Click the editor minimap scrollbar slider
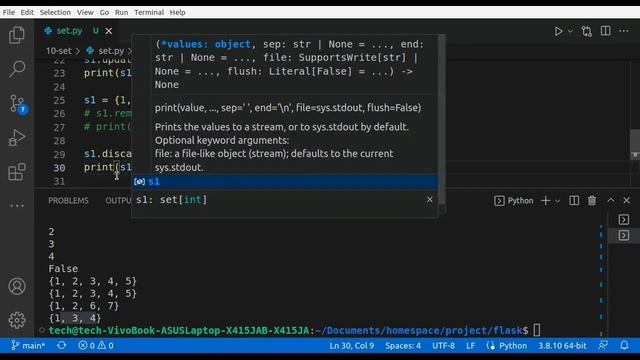The height and width of the screenshot is (360, 640). pos(635,144)
